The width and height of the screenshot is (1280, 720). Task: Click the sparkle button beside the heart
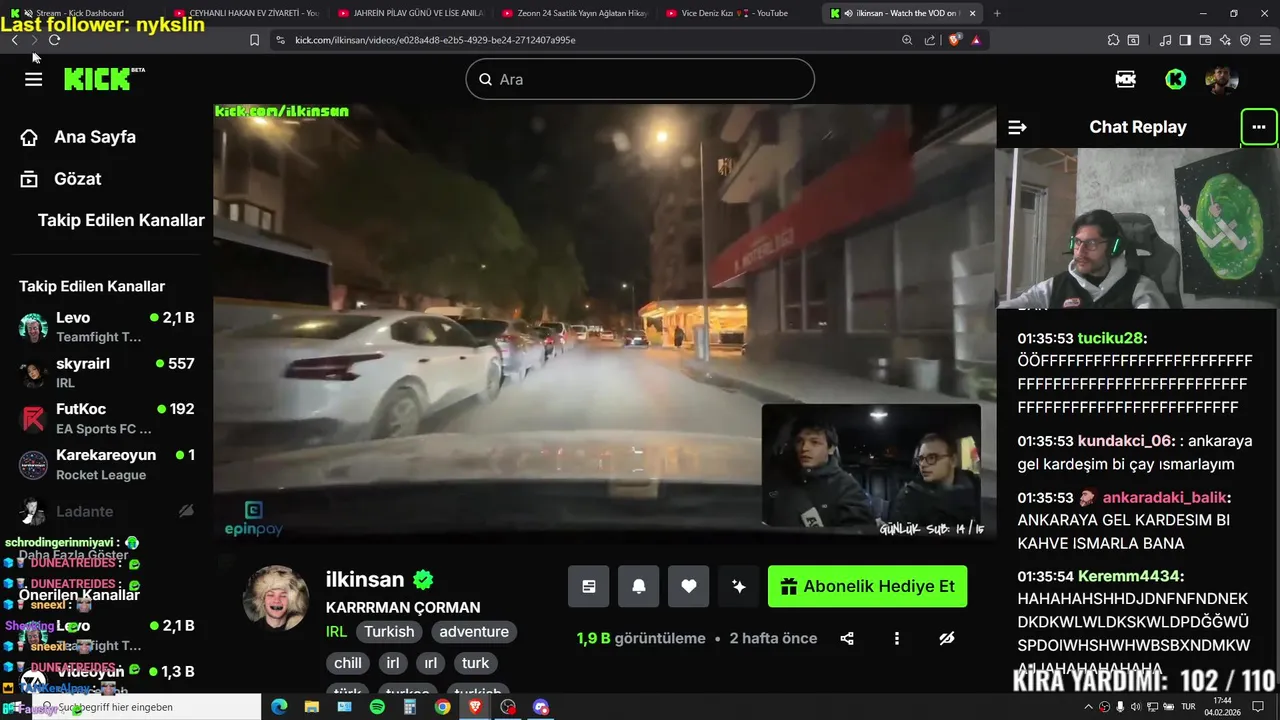[x=739, y=586]
